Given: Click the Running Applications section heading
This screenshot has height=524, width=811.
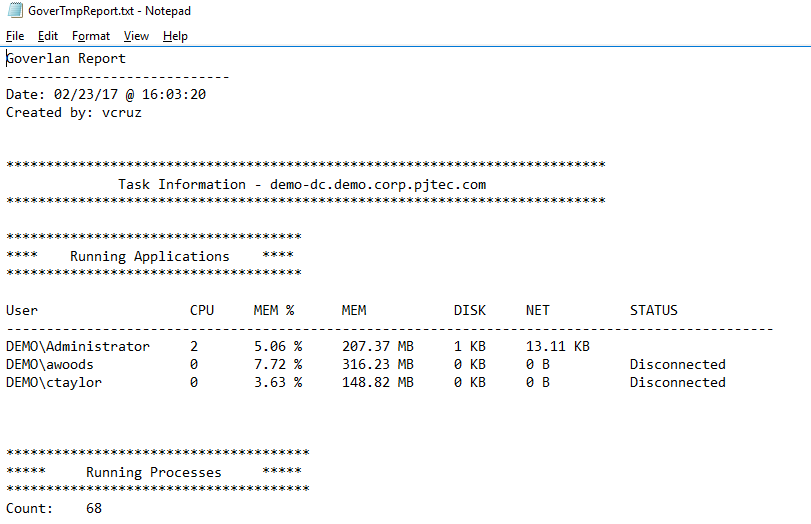Looking at the screenshot, I should click(150, 256).
